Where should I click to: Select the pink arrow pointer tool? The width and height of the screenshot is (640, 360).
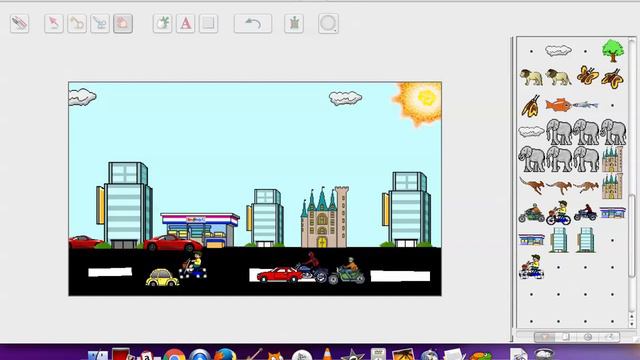54,23
